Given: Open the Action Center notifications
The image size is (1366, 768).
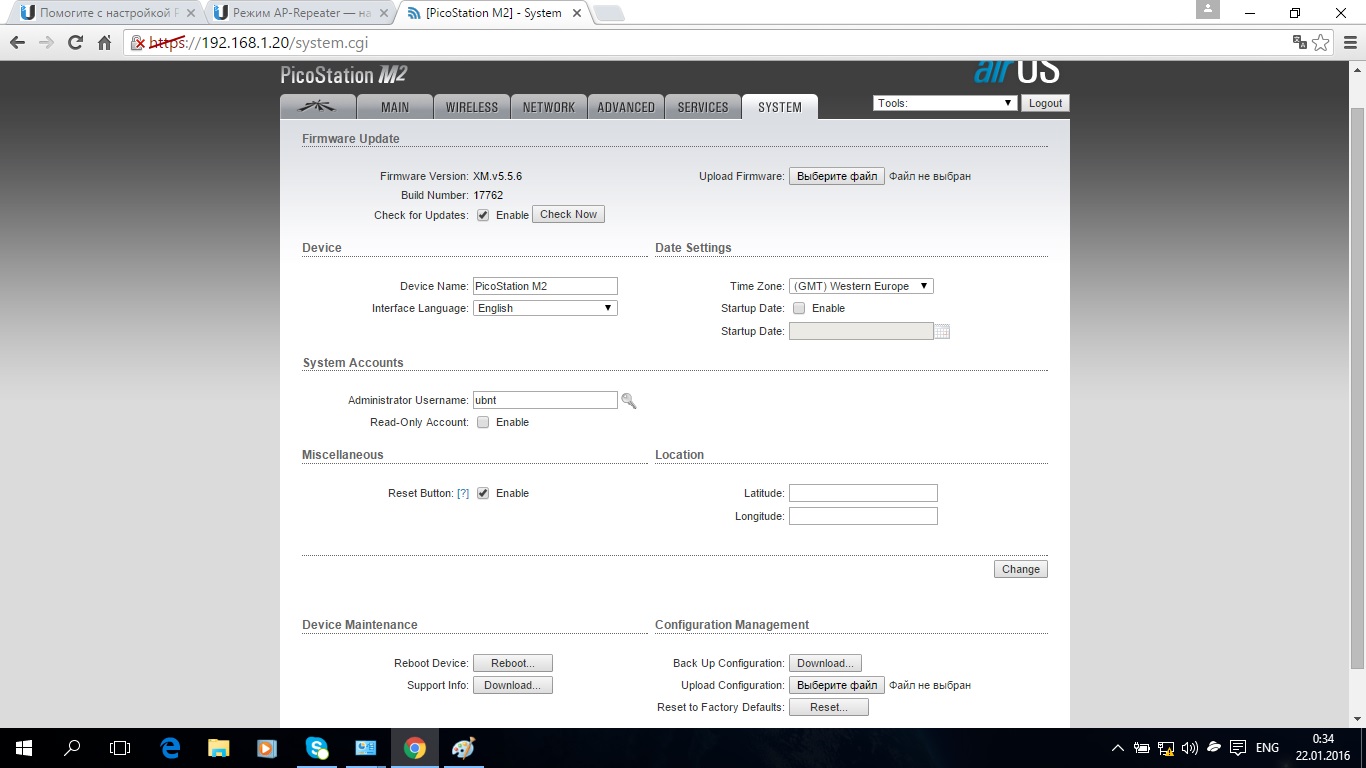Looking at the screenshot, I should (1237, 747).
